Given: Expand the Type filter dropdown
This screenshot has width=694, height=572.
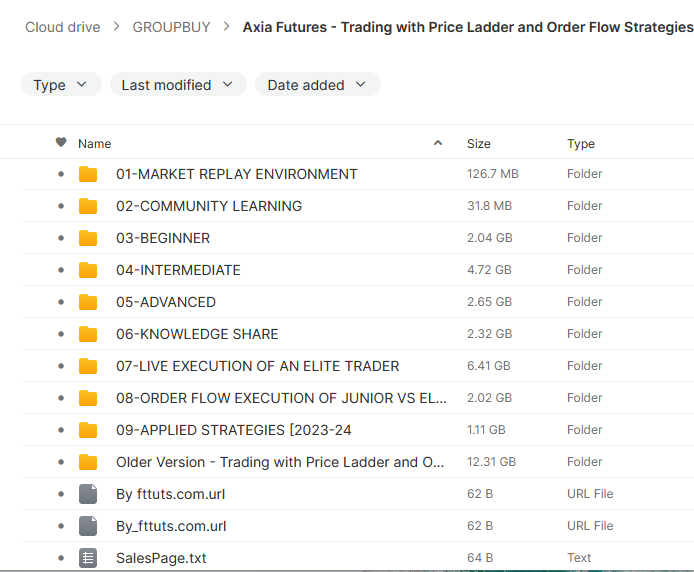Looking at the screenshot, I should click(62, 85).
